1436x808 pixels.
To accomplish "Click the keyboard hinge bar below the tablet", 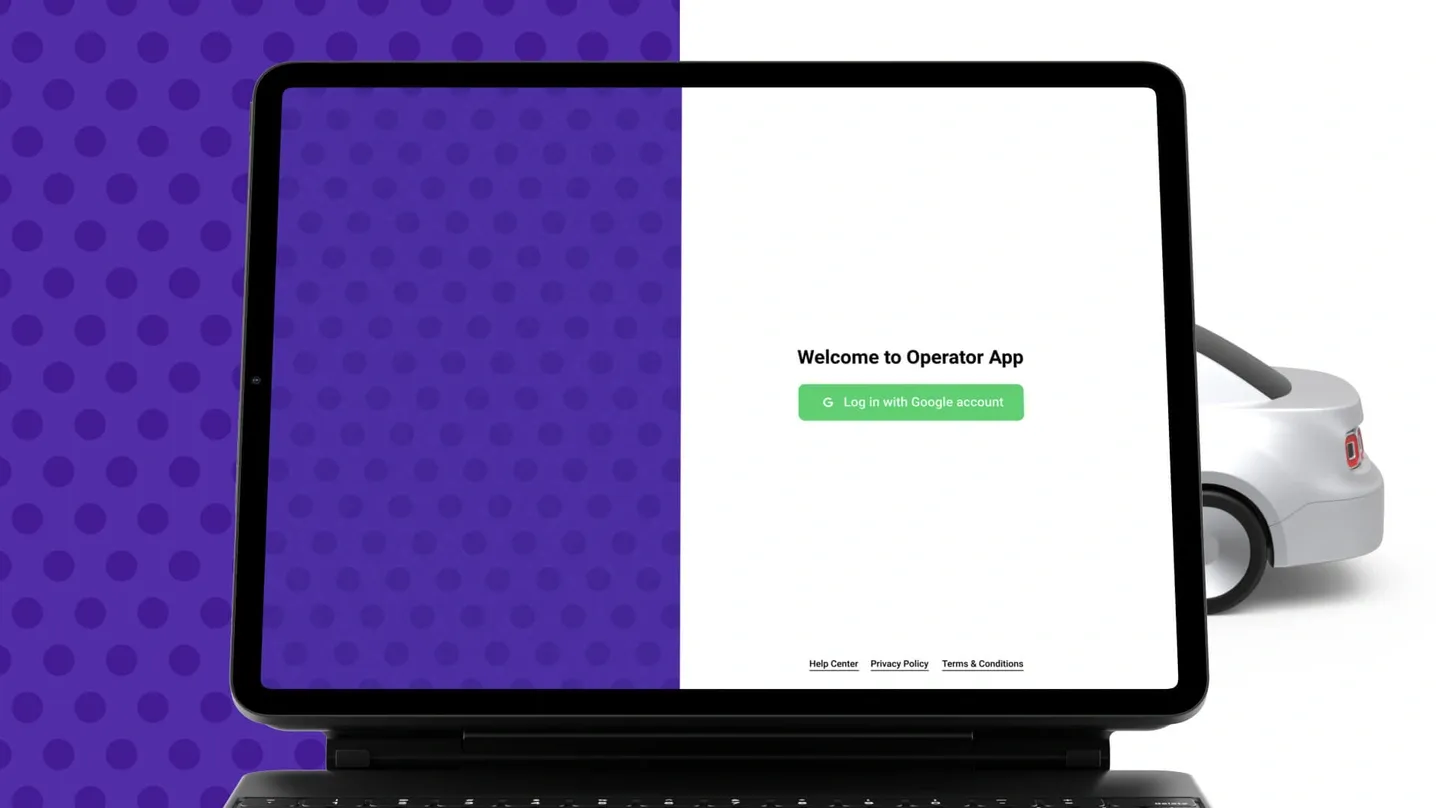I will 717,740.
